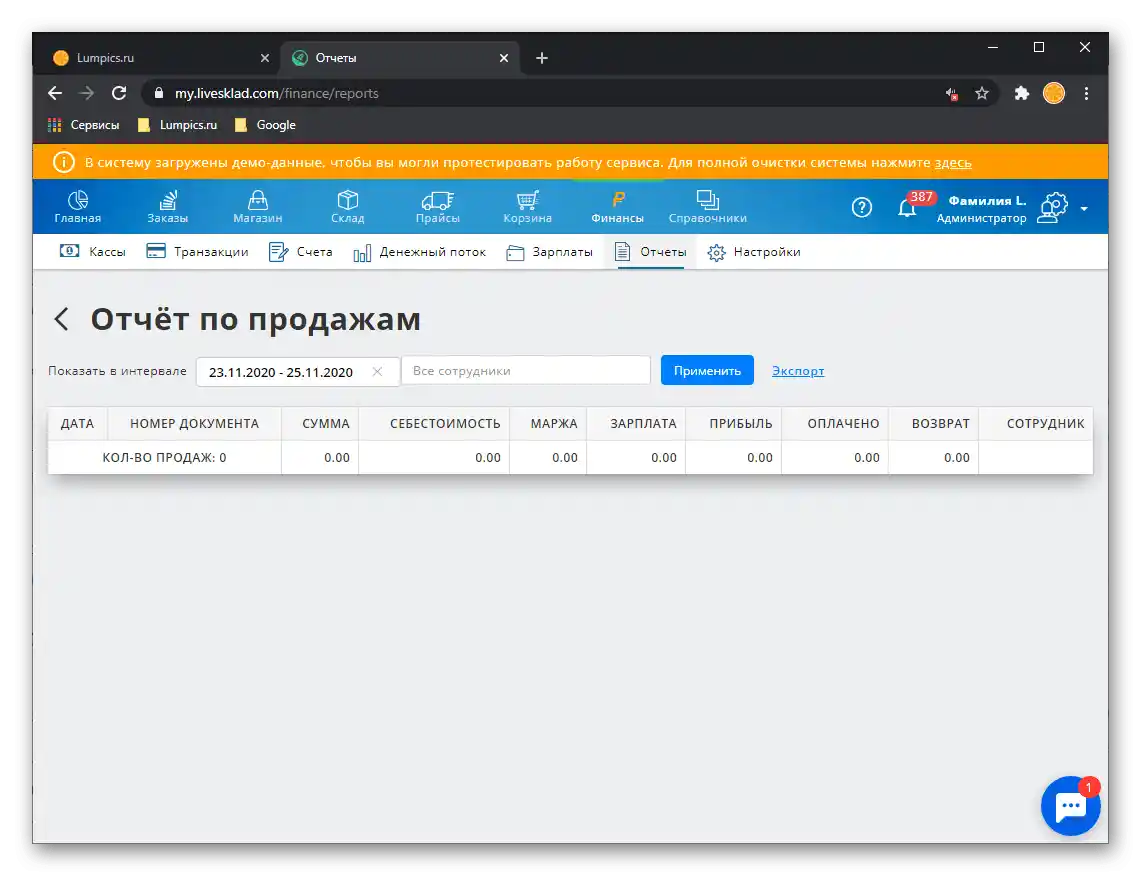Image resolution: width=1141 pixels, height=876 pixels.
Task: Navigate to the Справочники section
Action: pyautogui.click(x=708, y=206)
